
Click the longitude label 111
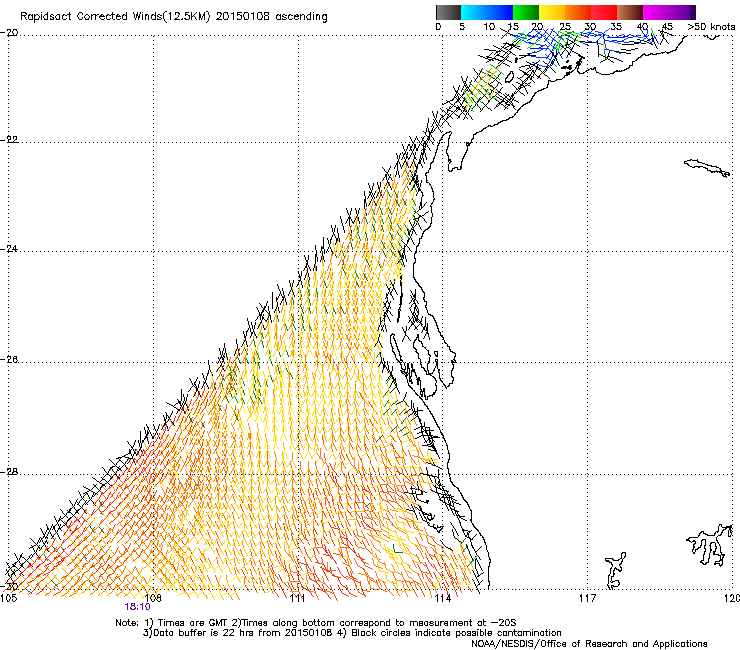click(x=298, y=598)
